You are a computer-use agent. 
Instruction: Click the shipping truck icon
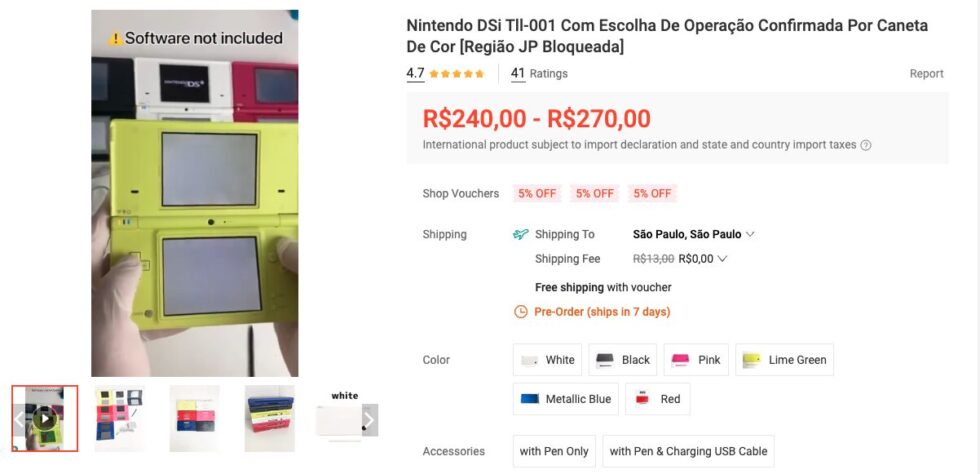coord(520,234)
